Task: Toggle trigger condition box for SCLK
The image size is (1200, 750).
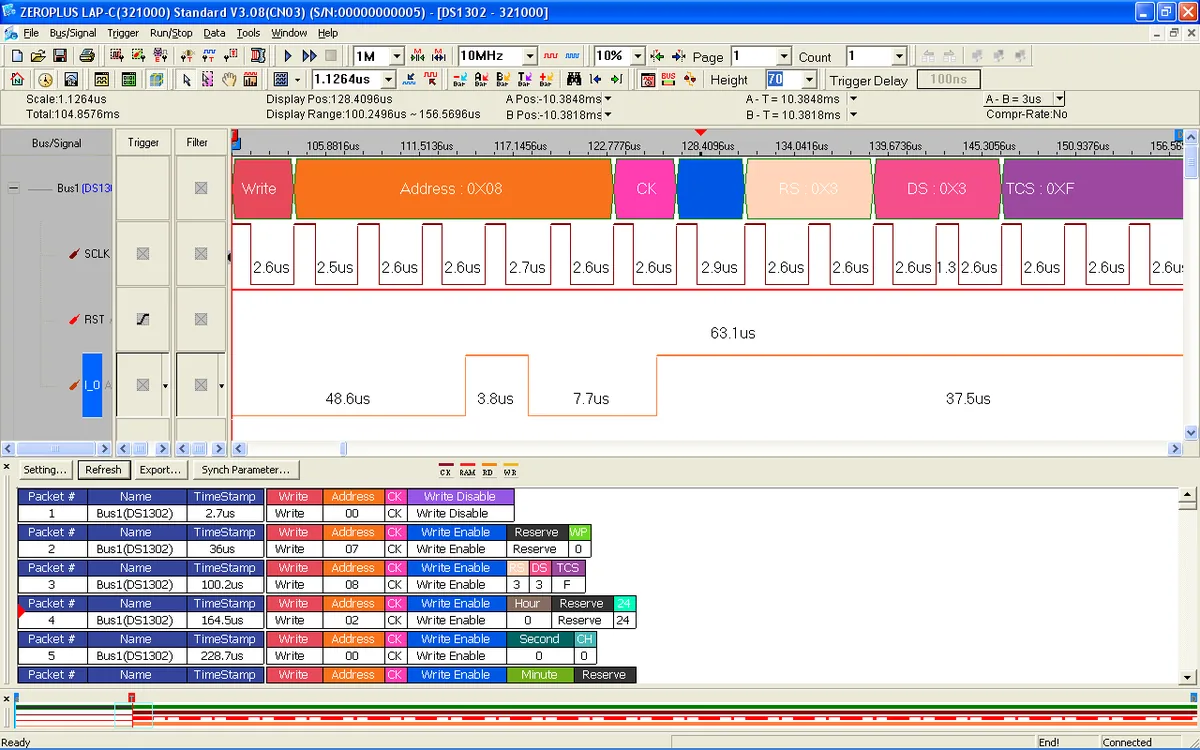Action: coord(143,254)
